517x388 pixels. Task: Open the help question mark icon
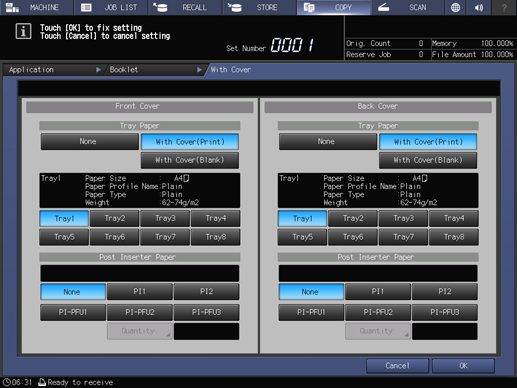pyautogui.click(x=504, y=7)
